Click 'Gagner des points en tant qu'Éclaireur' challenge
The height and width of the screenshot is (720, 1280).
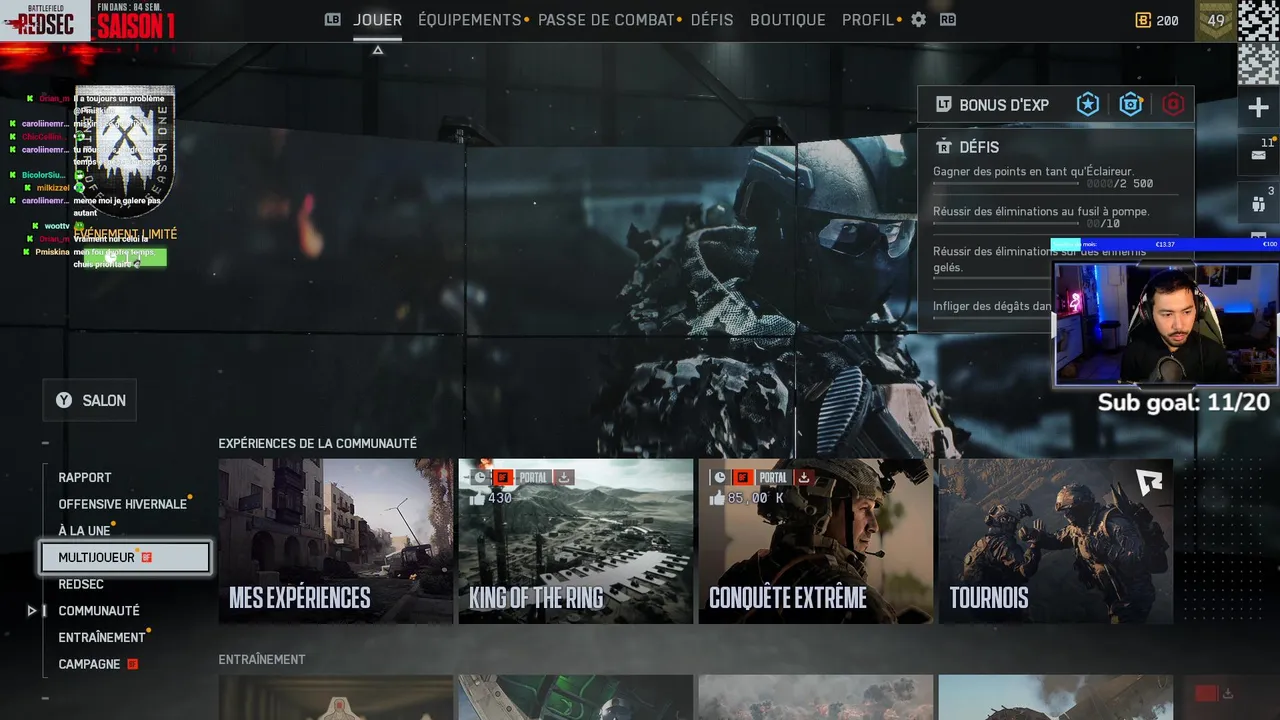coord(1033,171)
